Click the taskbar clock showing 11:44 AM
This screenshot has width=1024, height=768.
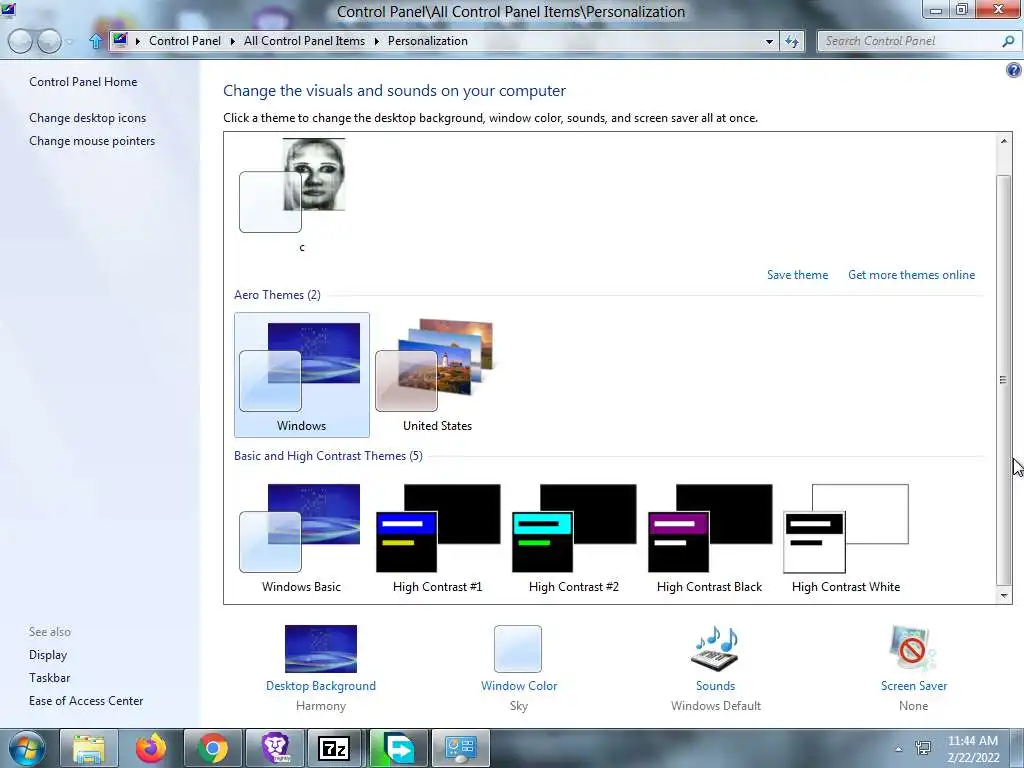pos(973,749)
